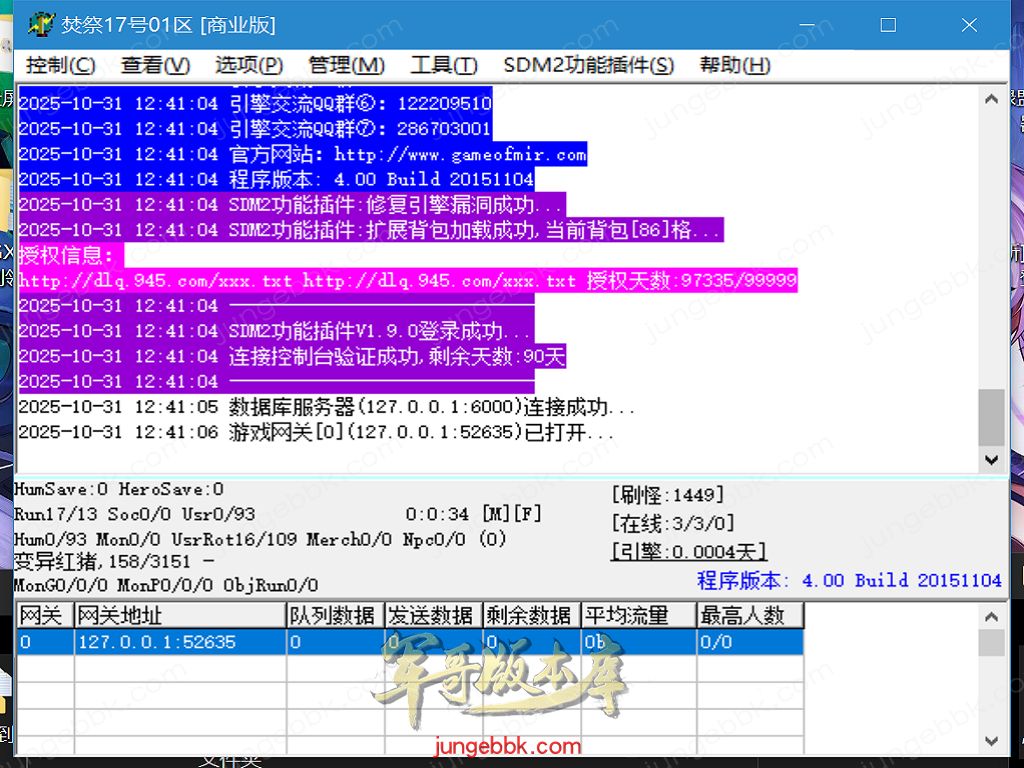The width and height of the screenshot is (1024, 768).
Task: Click the 最高人数 column header
Action: pos(749,616)
